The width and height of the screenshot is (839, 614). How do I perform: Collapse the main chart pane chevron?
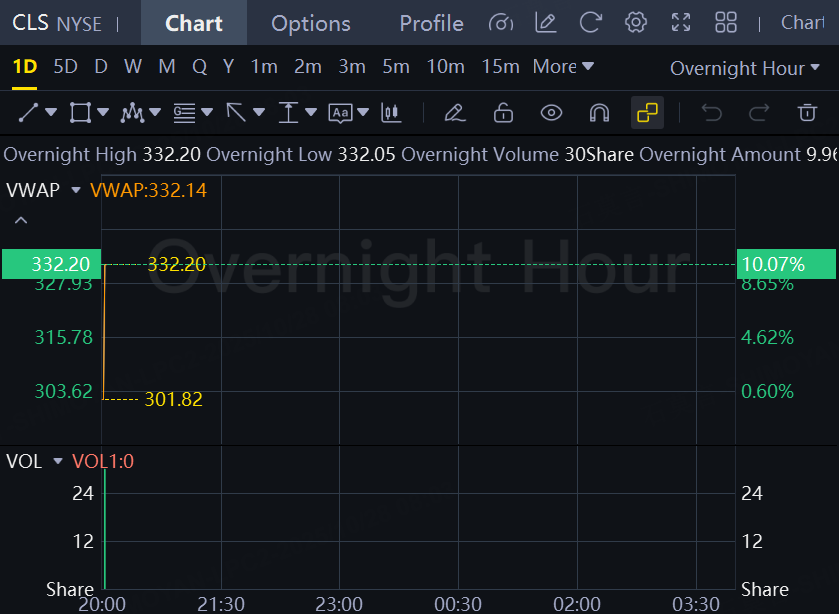coord(21,220)
